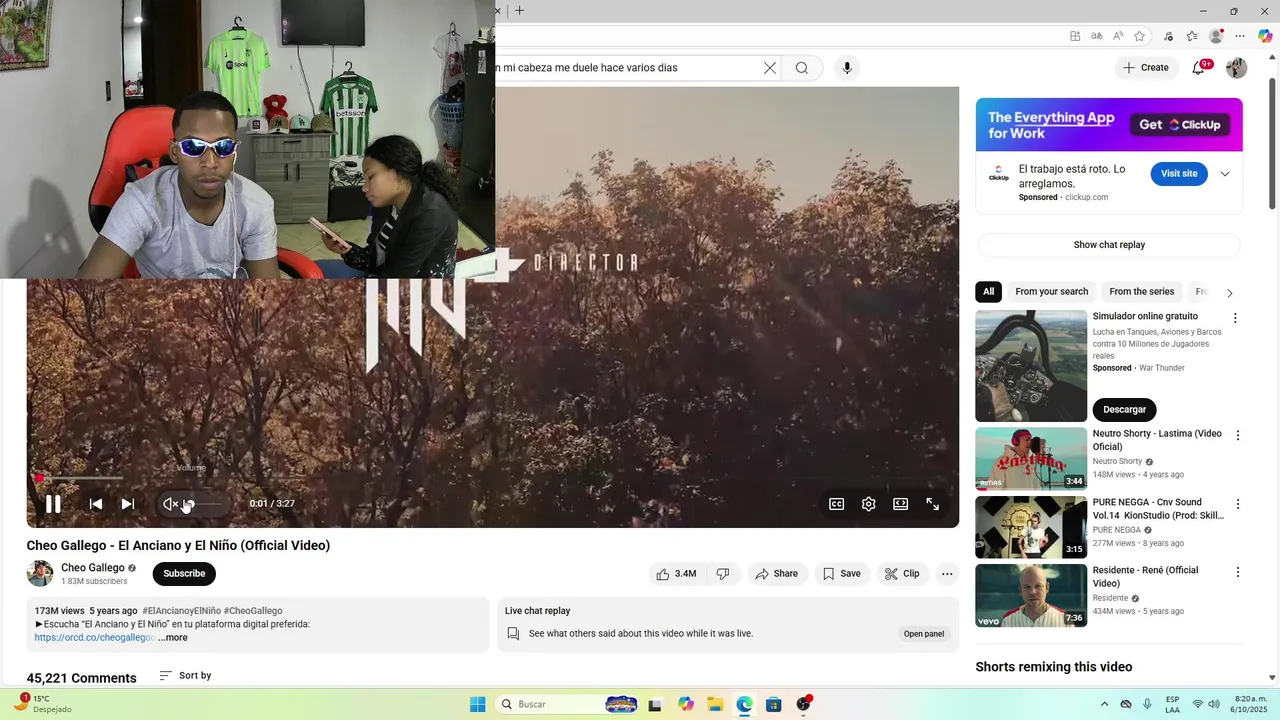The width and height of the screenshot is (1280, 720).
Task: Save the video to a playlist
Action: tap(842, 574)
